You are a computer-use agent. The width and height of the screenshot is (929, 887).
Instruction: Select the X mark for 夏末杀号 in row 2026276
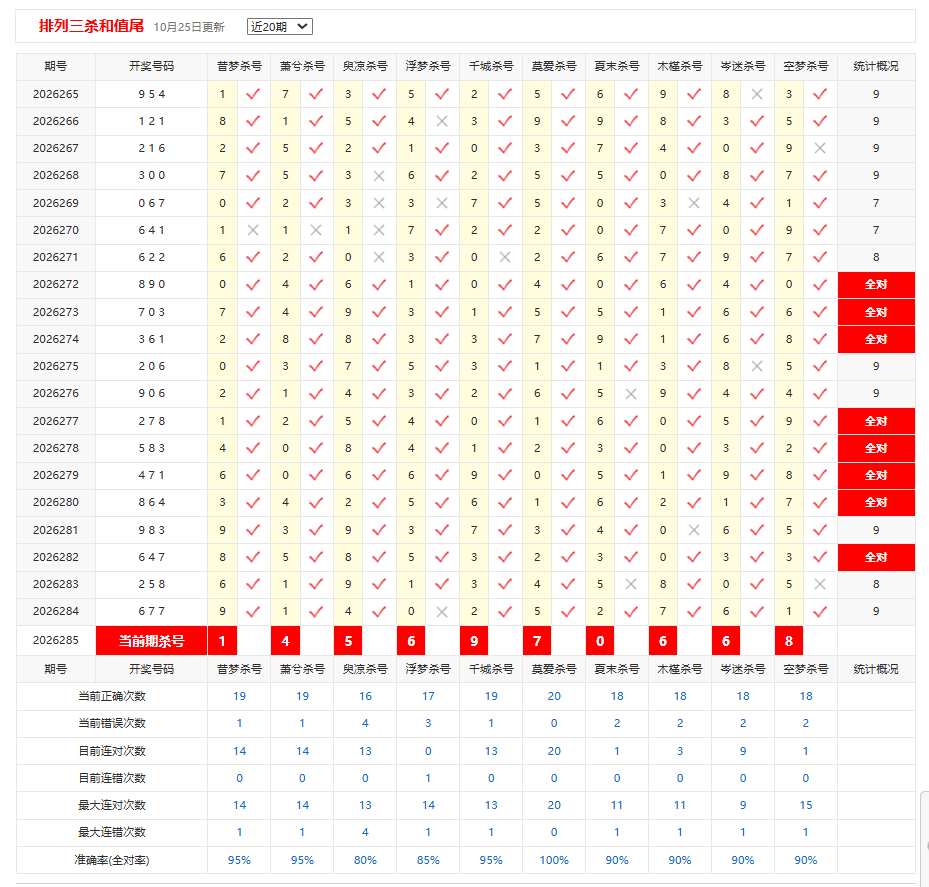point(631,393)
